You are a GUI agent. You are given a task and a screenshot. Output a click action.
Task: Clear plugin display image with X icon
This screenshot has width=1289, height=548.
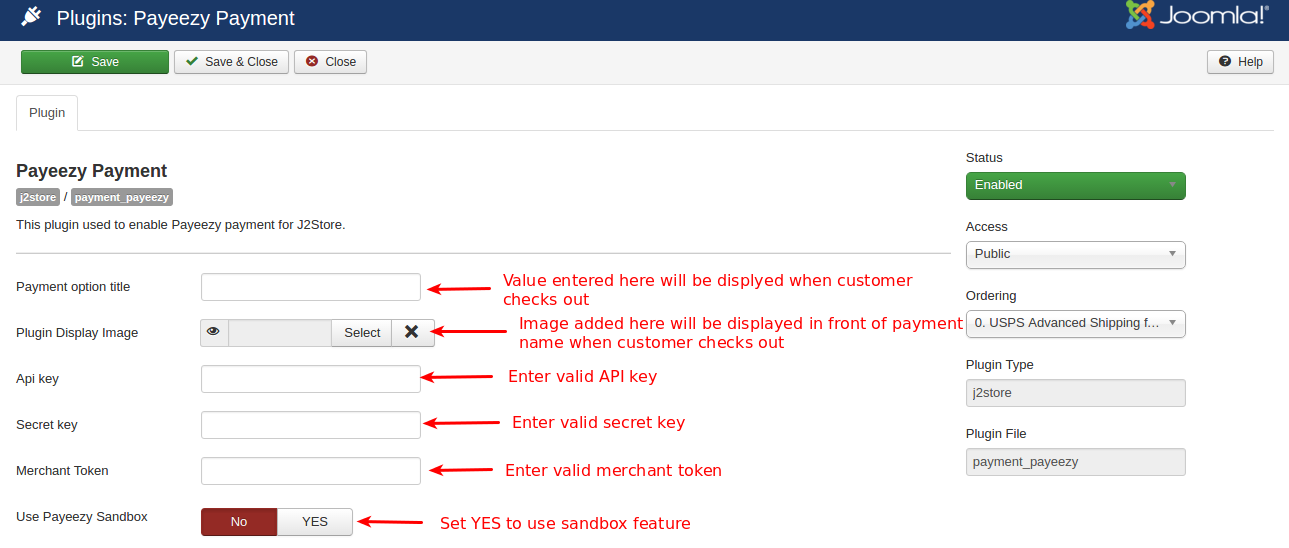[x=412, y=333]
